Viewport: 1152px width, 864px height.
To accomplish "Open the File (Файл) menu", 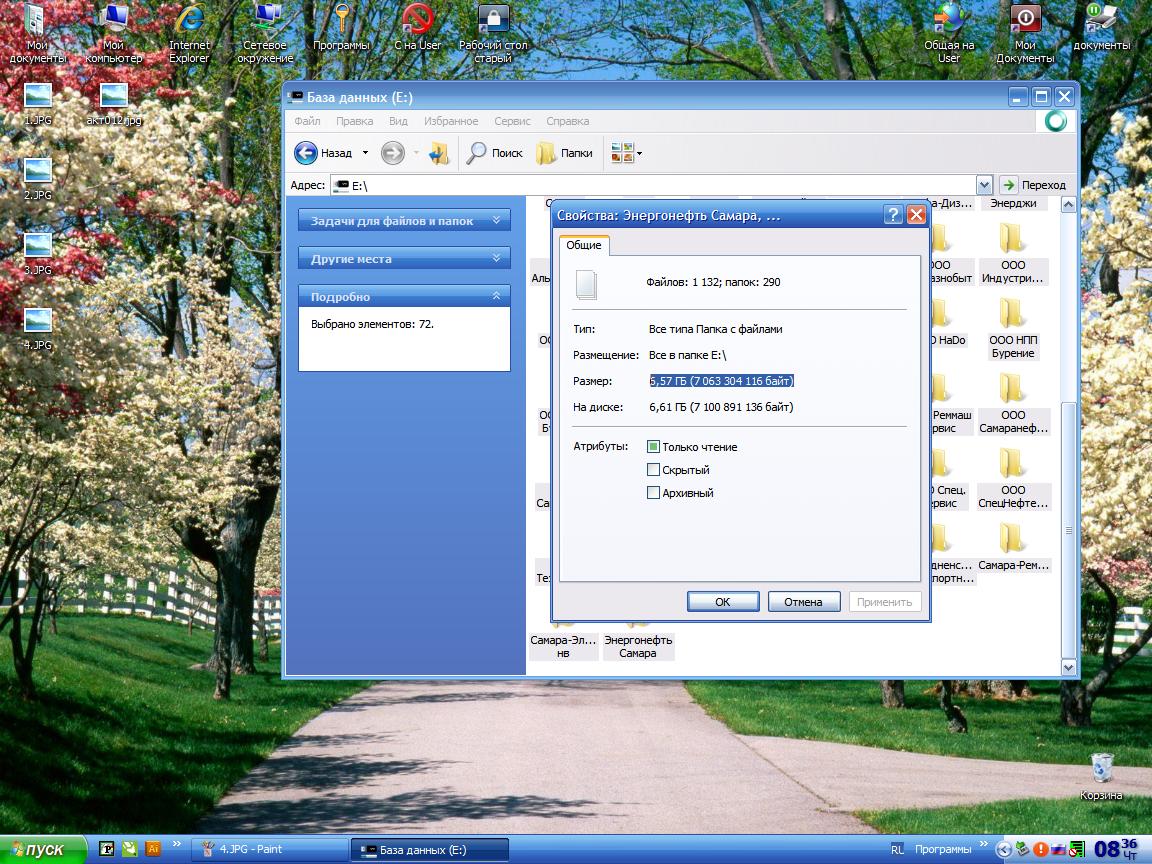I will click(307, 121).
